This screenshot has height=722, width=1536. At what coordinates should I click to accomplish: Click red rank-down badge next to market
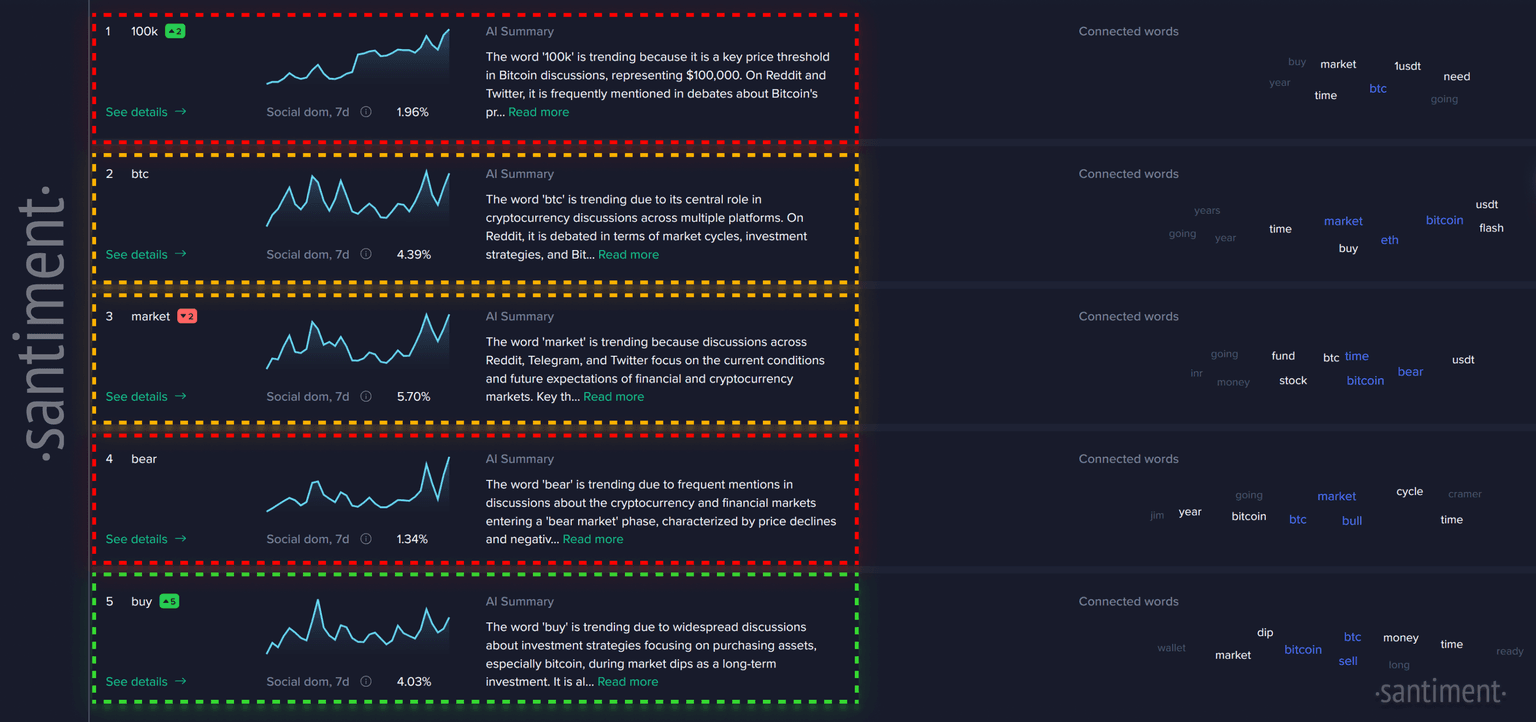(x=187, y=317)
